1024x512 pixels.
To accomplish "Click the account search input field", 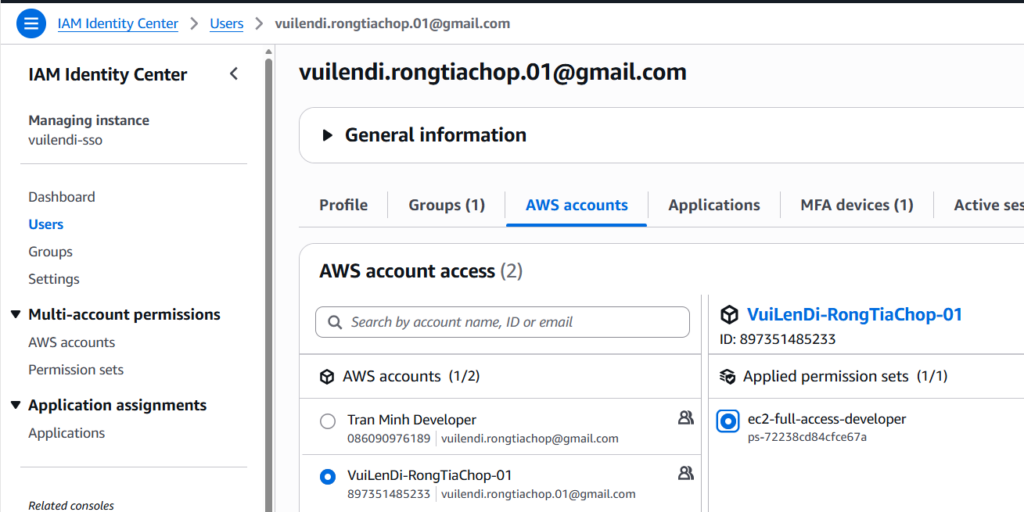I will [502, 322].
